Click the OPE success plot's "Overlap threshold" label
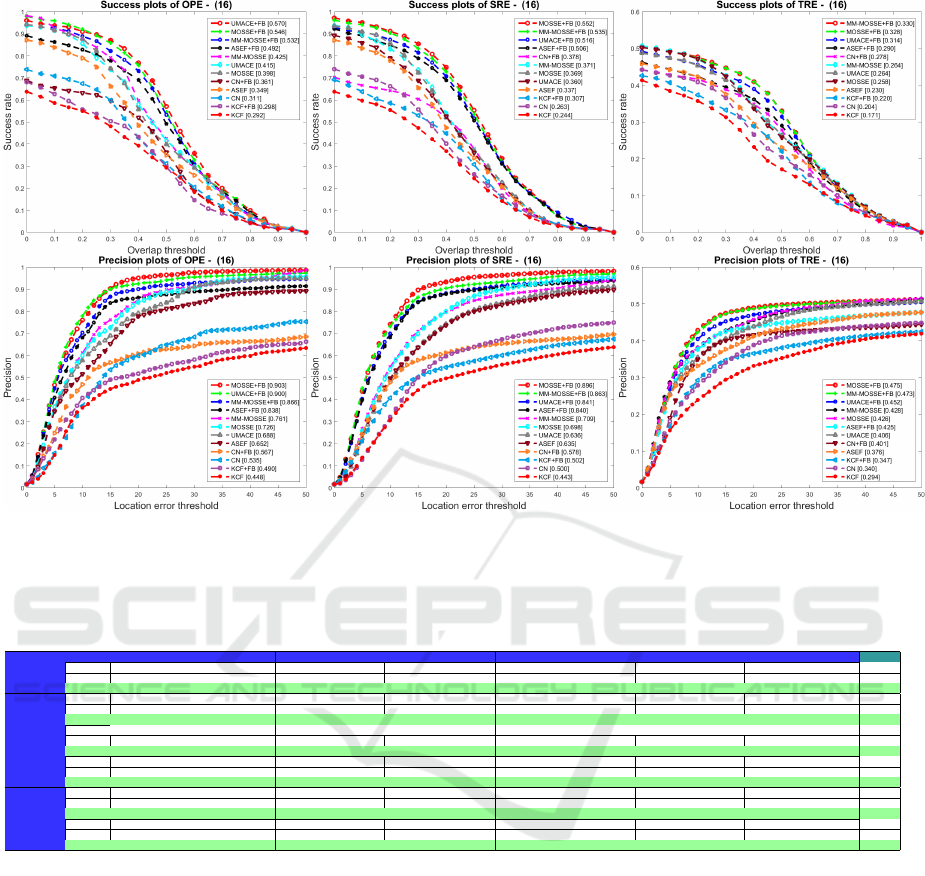Screen dimensions: 925x876 (x=166, y=250)
